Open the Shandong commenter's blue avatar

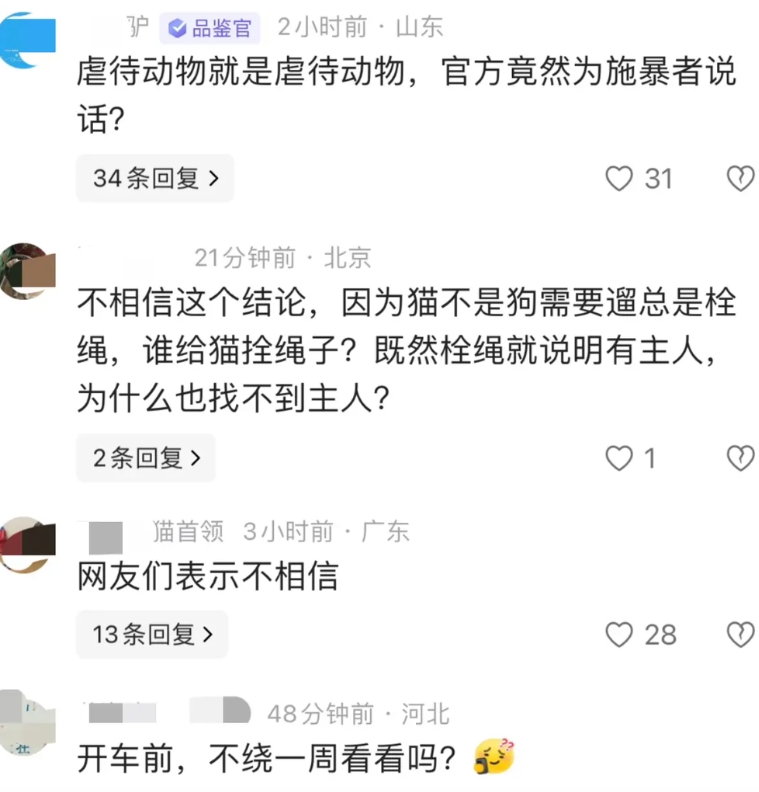coord(26,40)
